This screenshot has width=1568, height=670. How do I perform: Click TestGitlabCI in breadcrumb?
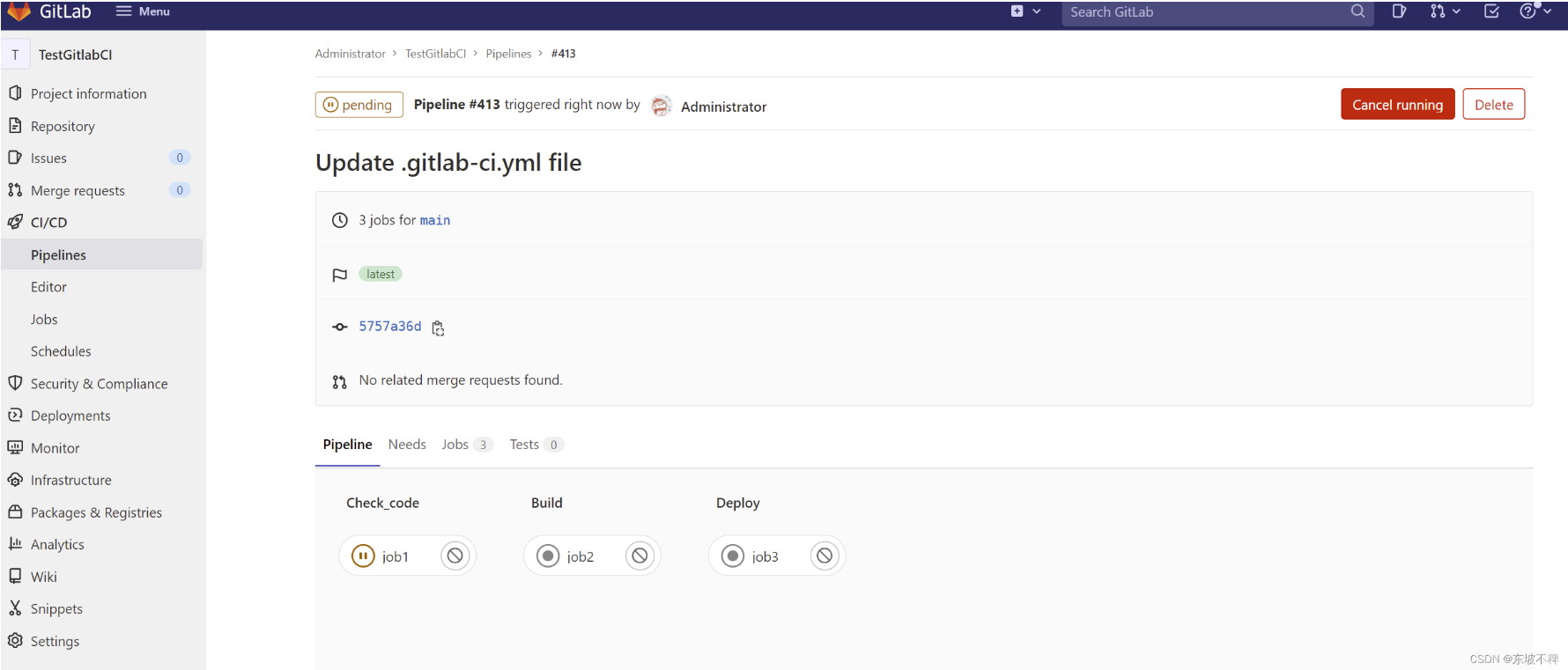(x=435, y=54)
